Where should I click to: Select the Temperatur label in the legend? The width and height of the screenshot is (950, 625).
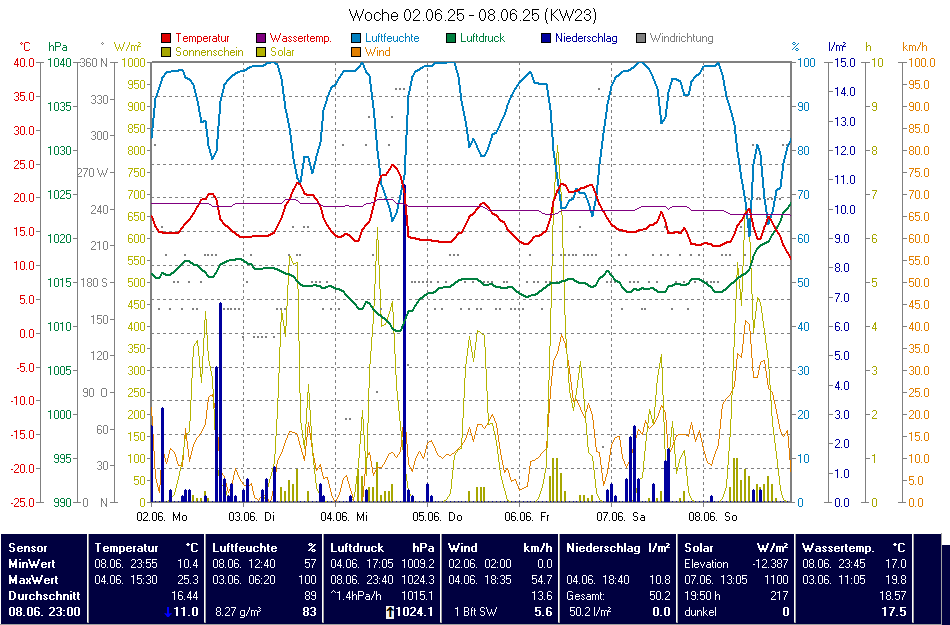[202, 38]
